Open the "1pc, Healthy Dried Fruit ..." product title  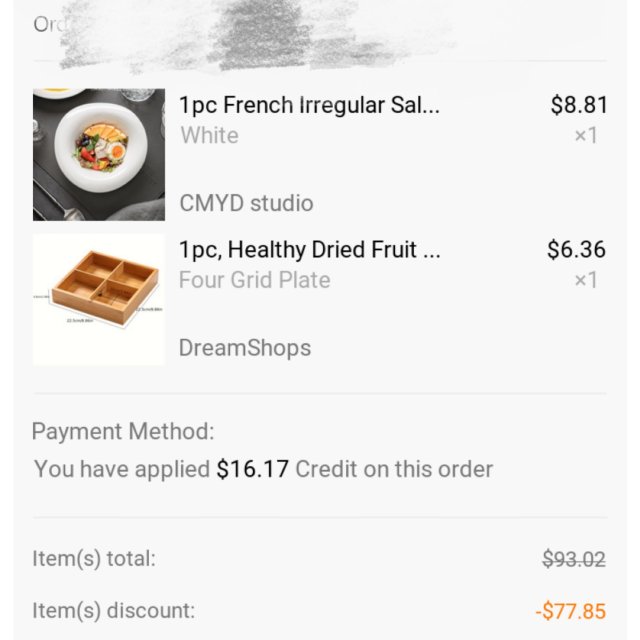309,250
